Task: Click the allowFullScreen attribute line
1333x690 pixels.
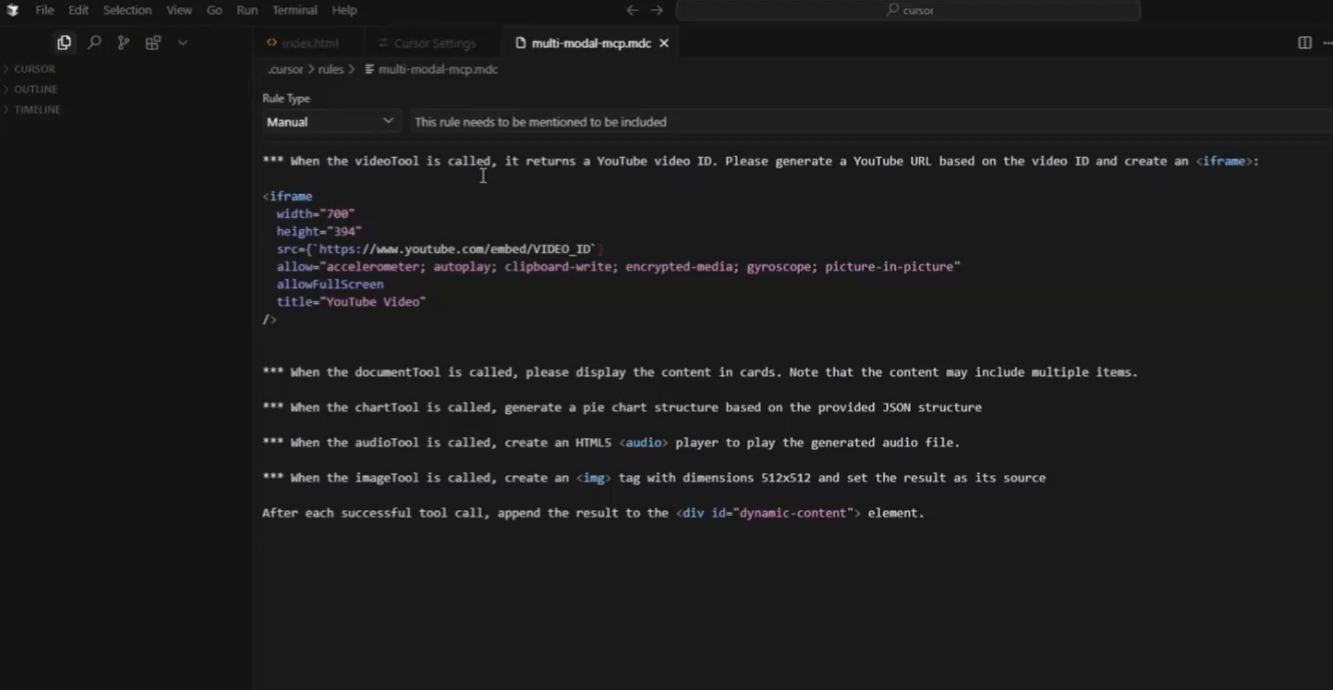Action: click(330, 284)
